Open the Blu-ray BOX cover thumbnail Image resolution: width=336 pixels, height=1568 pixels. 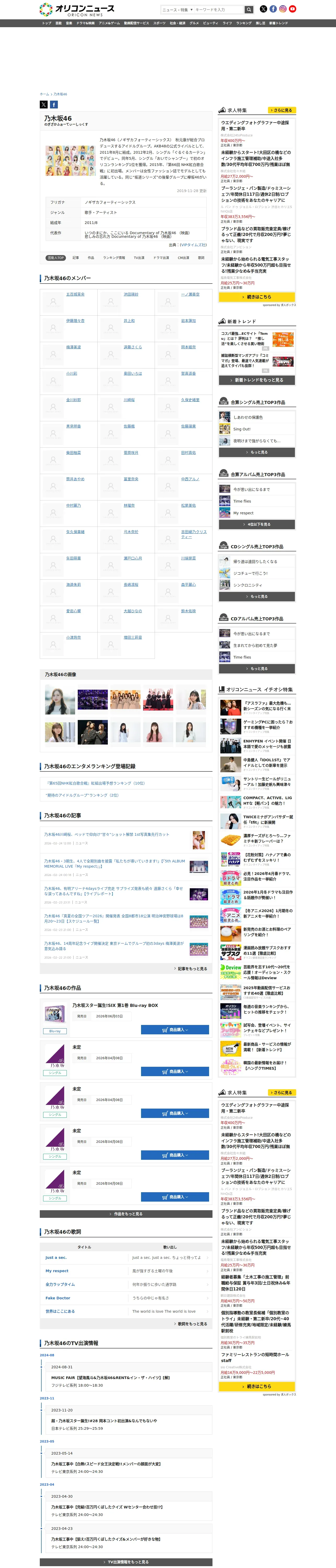(55, 1013)
